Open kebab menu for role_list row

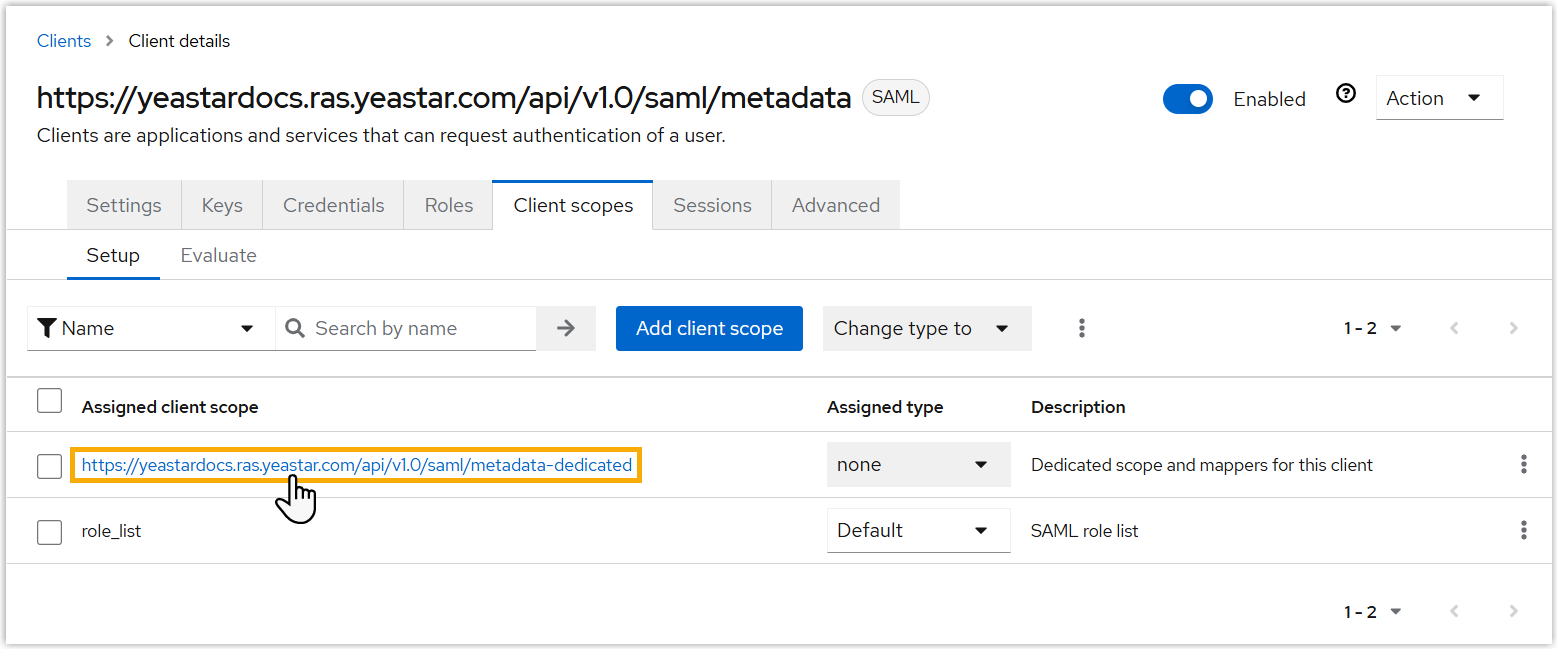pos(1523,530)
